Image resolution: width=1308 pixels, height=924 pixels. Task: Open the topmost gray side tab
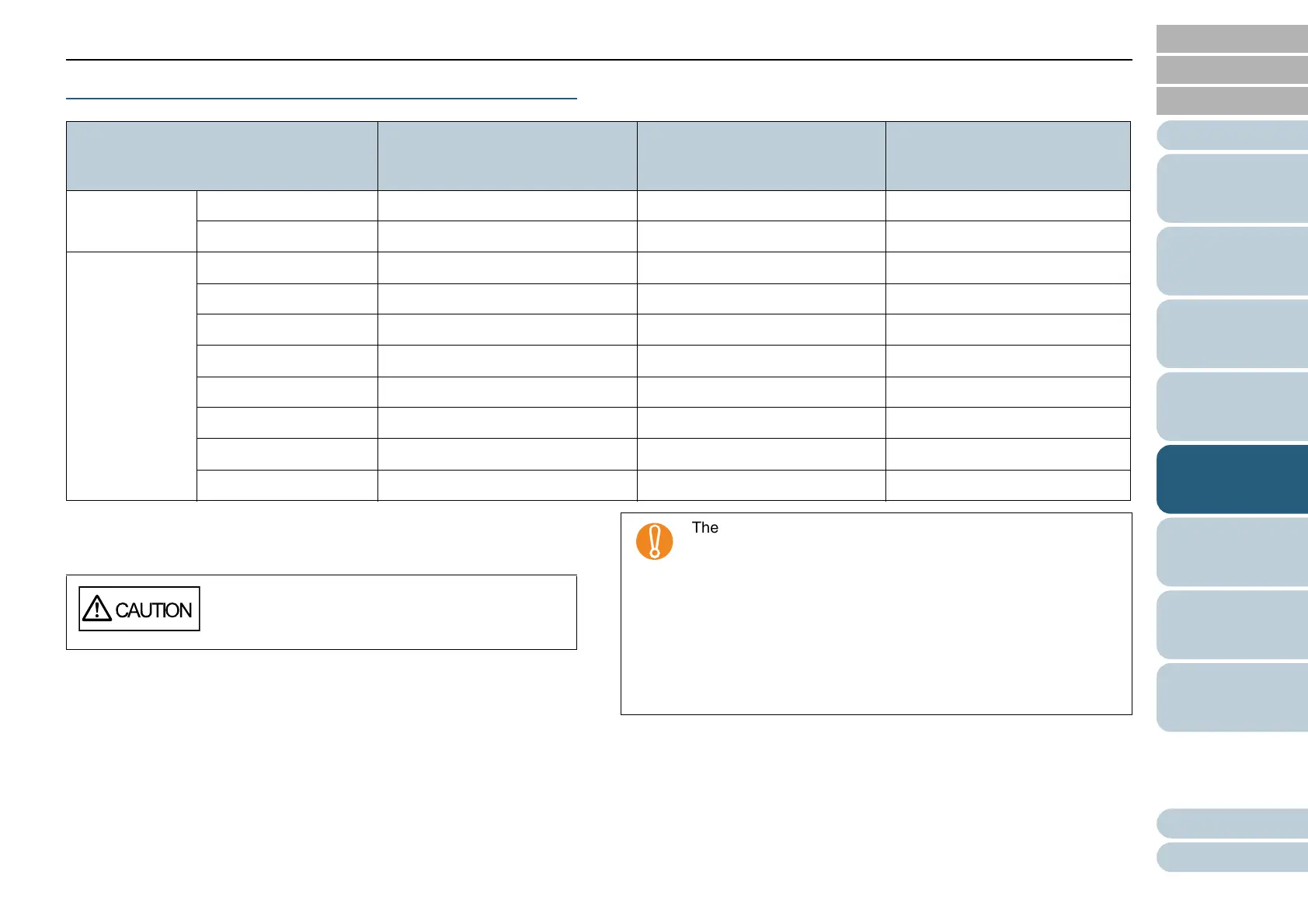1231,39
